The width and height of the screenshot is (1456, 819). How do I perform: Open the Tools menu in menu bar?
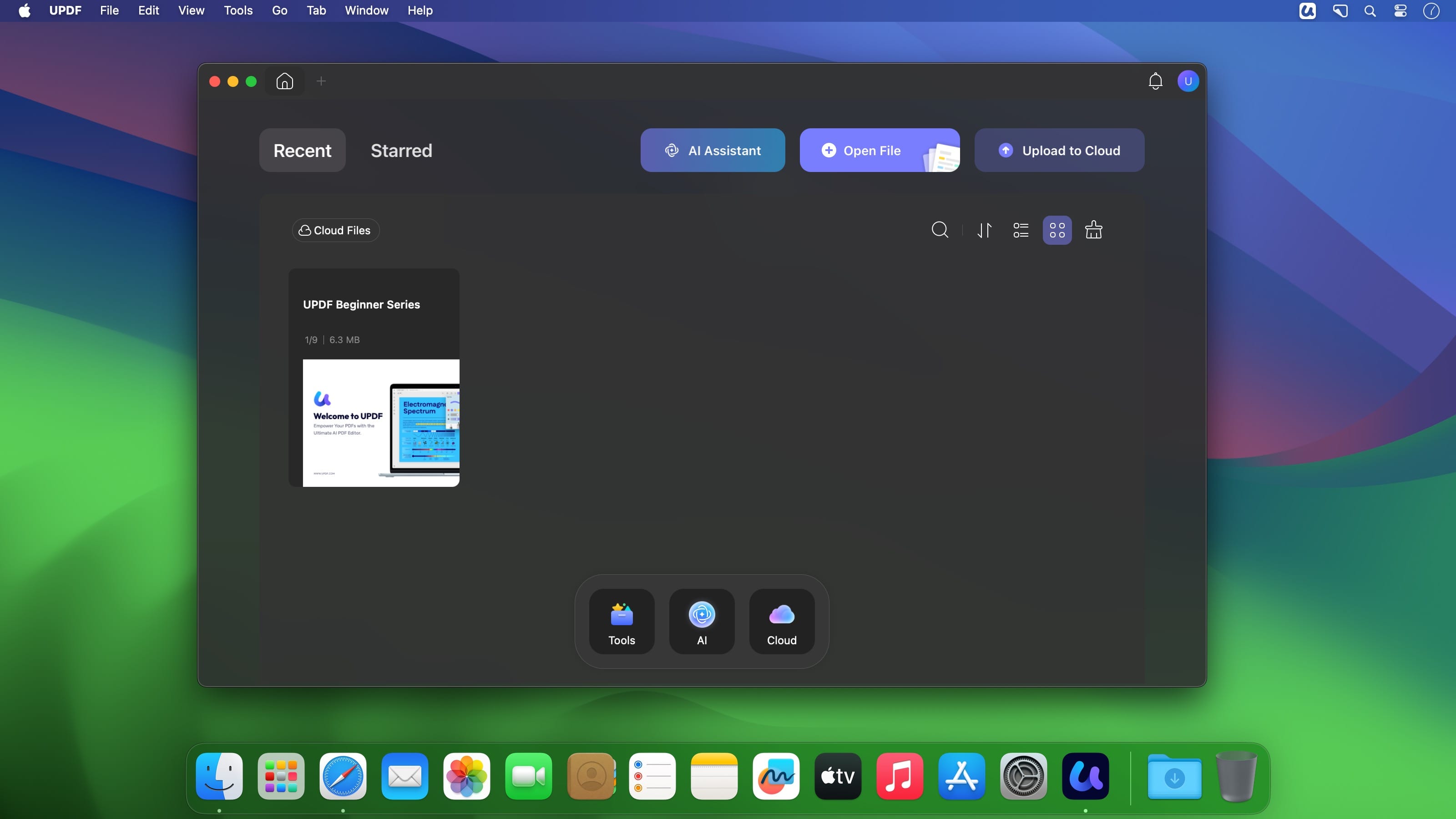pyautogui.click(x=238, y=11)
